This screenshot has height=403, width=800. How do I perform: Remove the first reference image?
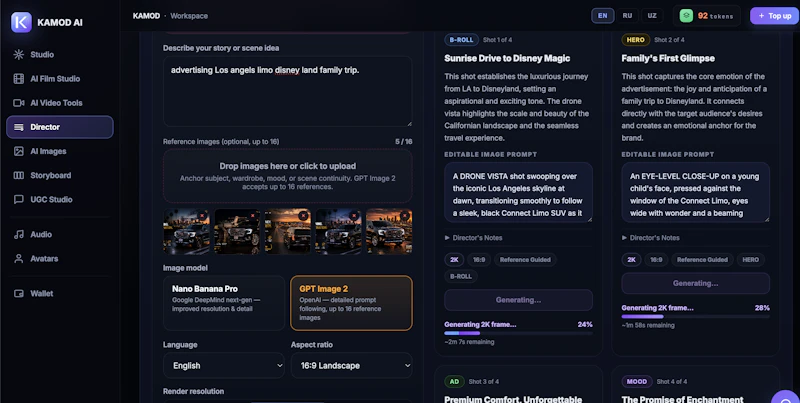203,216
